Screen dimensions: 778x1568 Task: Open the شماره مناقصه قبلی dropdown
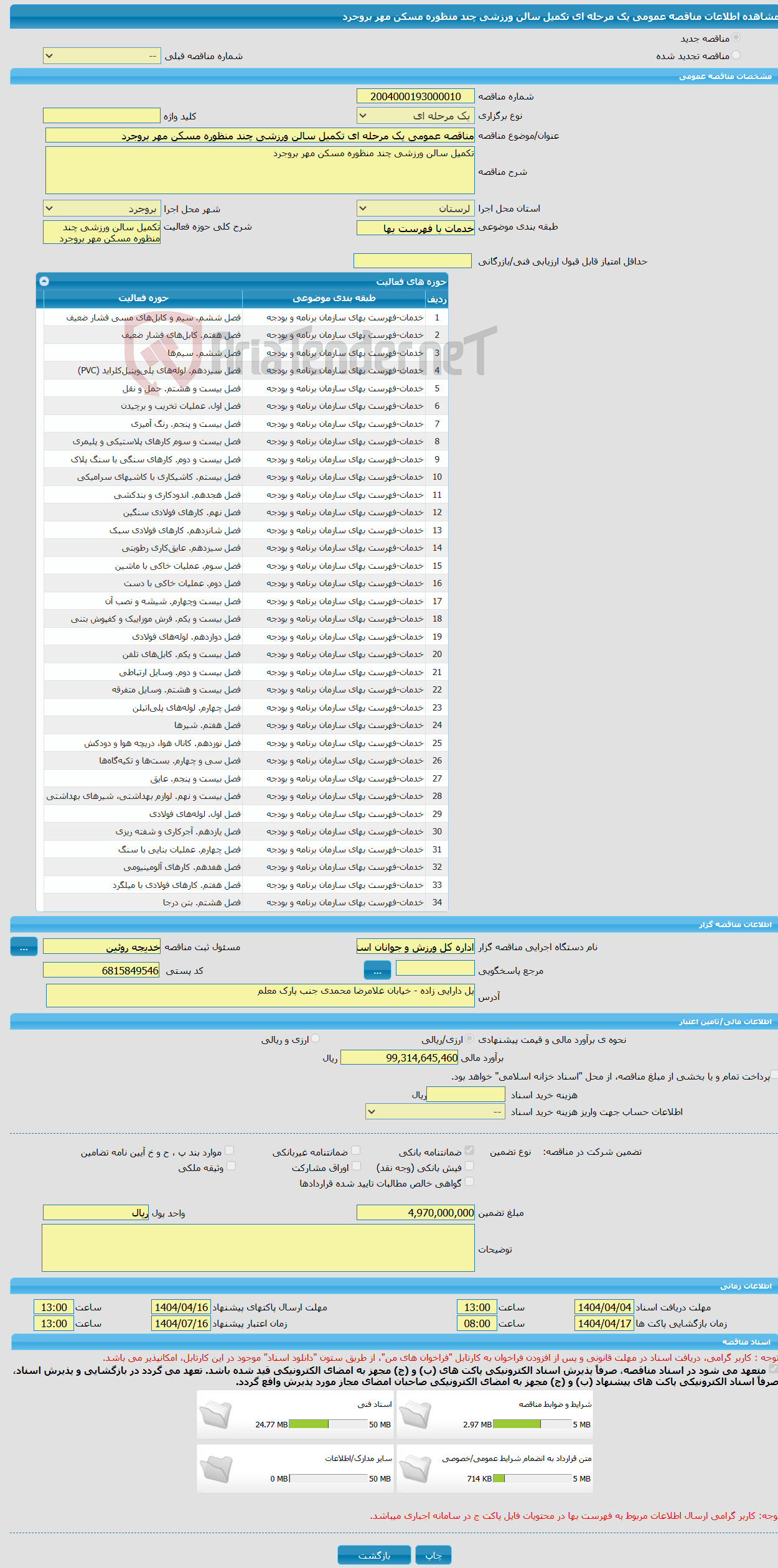(x=102, y=56)
